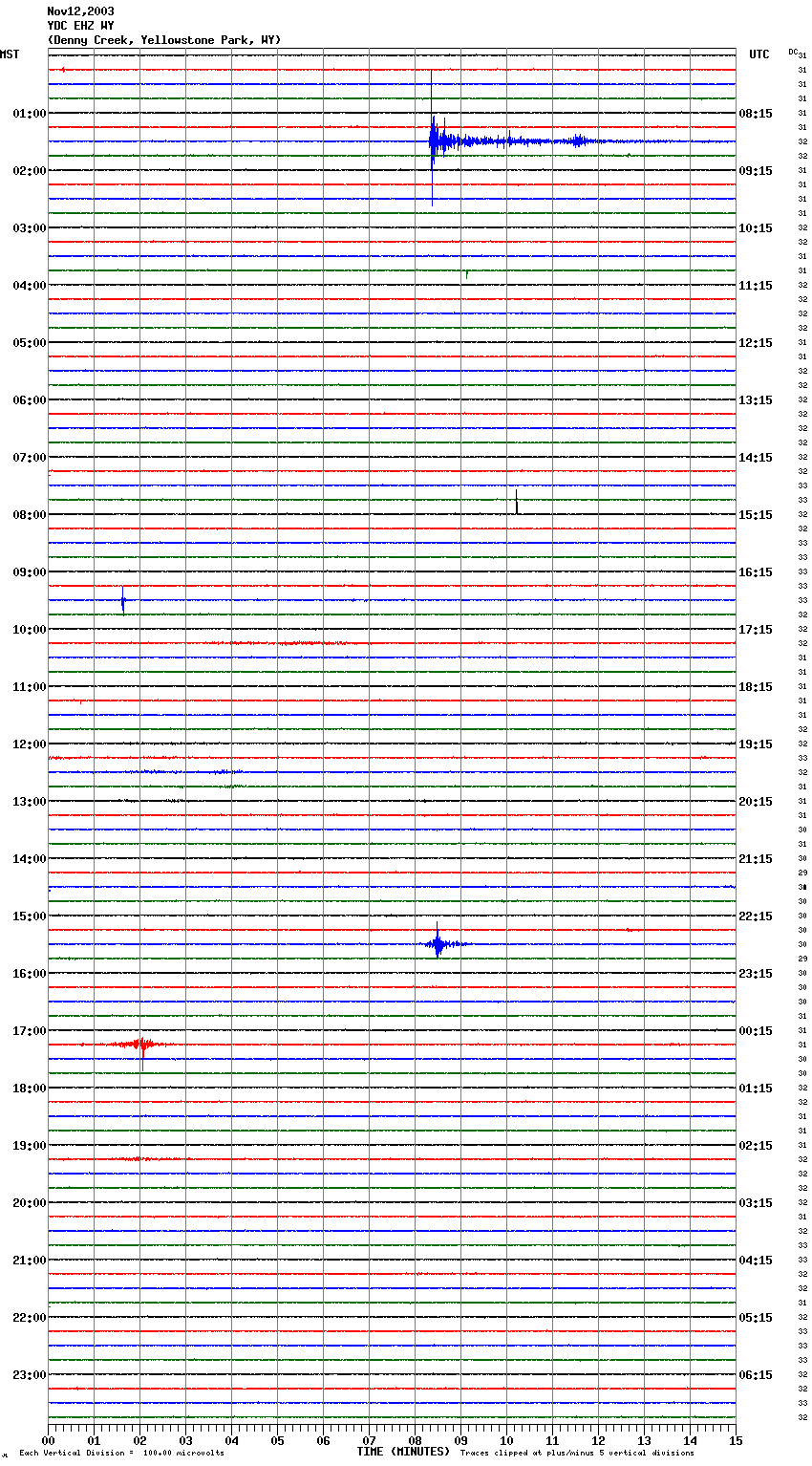Viewport: 812px width, 1466px height.
Task: Click the DC column header
Action: coord(793,52)
